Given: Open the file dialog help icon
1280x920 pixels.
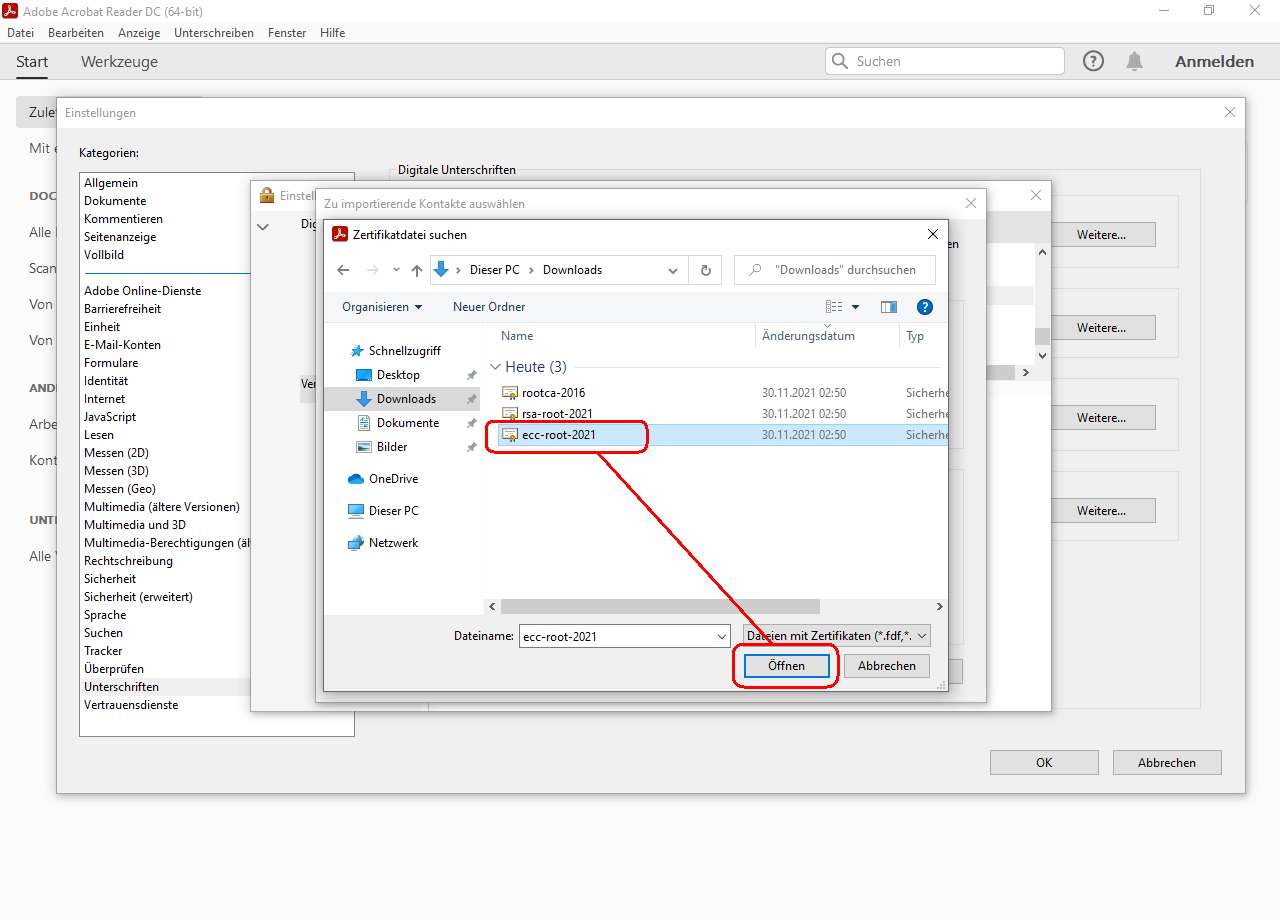Looking at the screenshot, I should tap(924, 307).
